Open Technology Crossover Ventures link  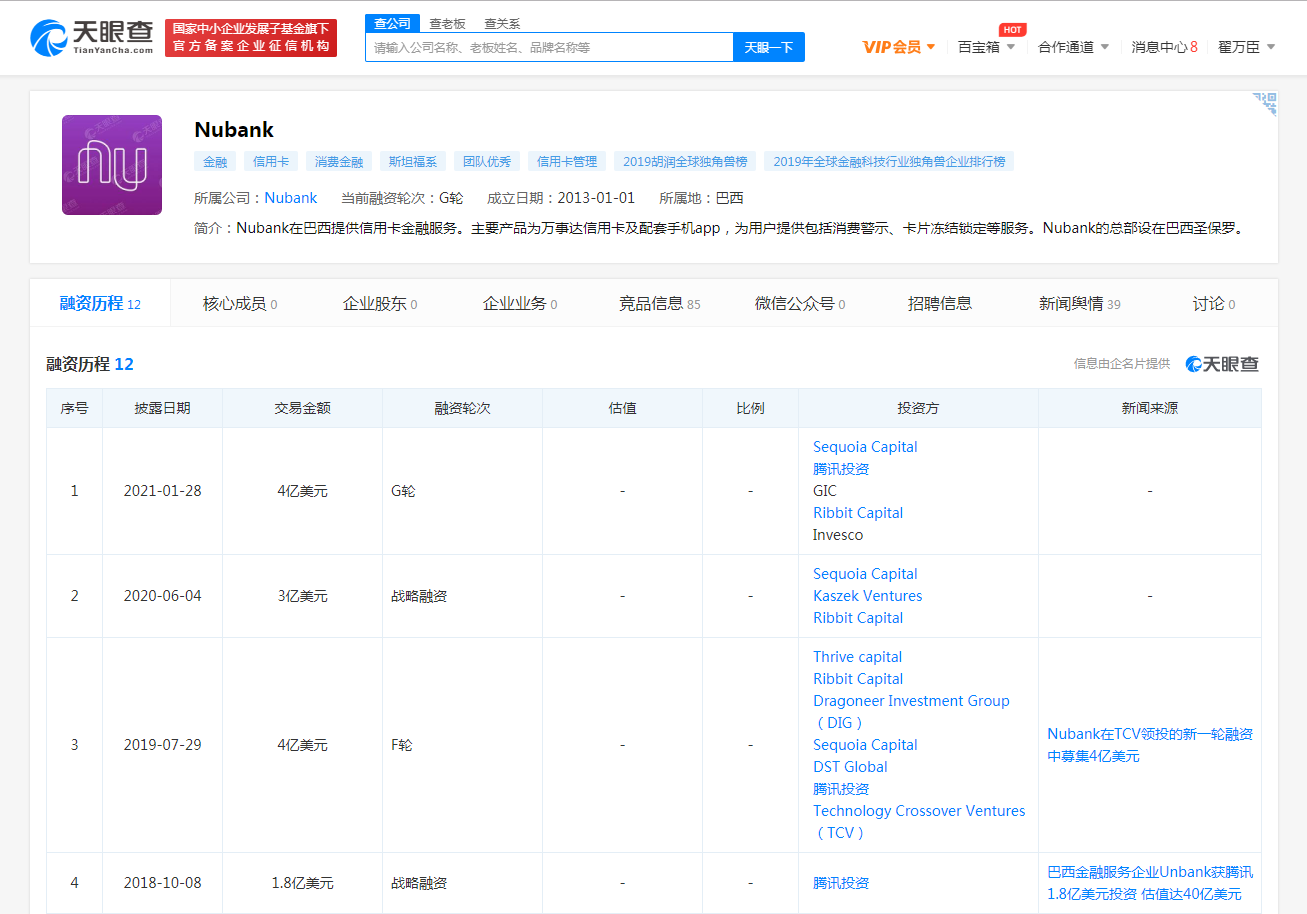(x=919, y=821)
